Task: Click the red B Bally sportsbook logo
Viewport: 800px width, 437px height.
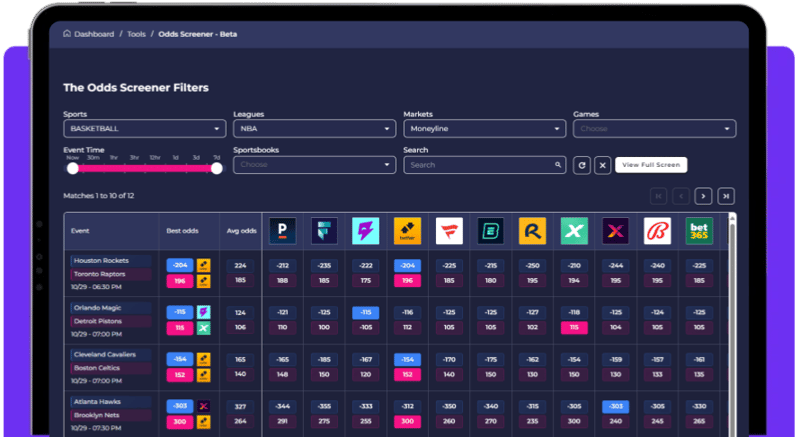Action: click(657, 231)
